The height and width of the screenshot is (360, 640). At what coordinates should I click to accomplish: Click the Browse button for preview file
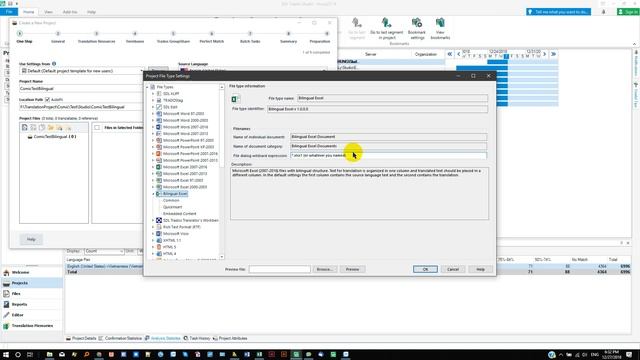click(324, 269)
